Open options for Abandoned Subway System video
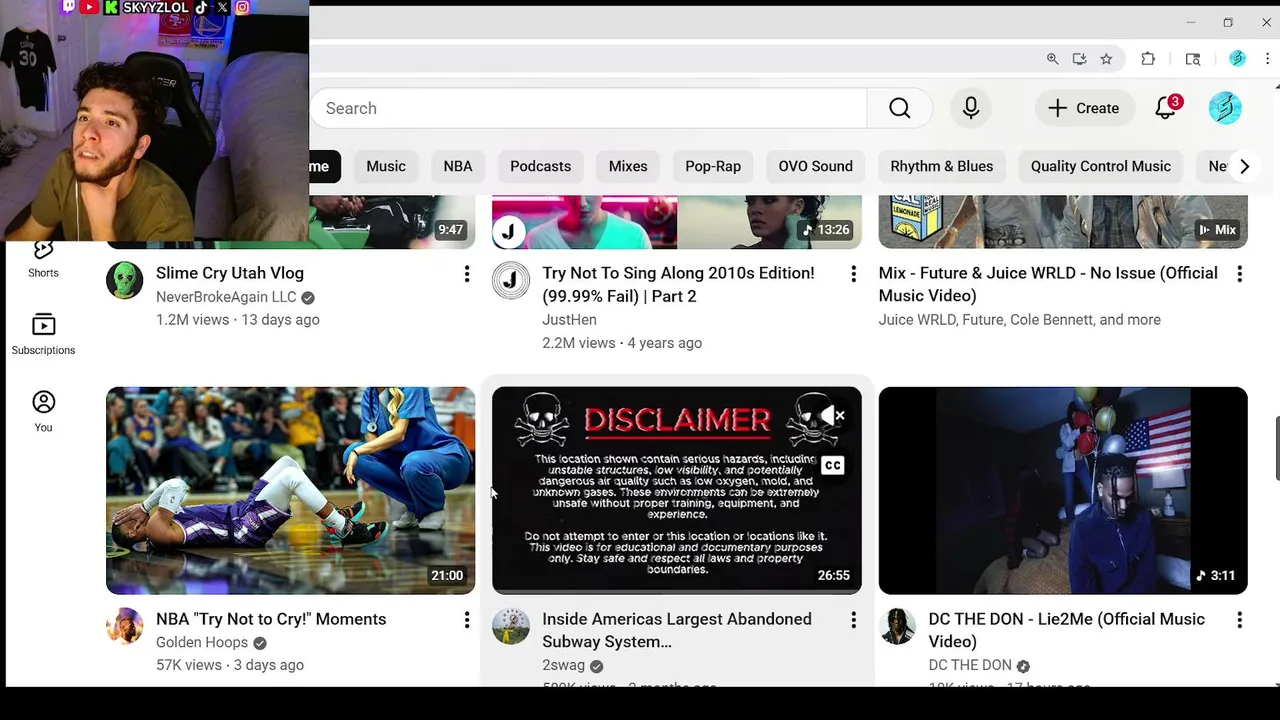Viewport: 1280px width, 720px height. point(853,620)
